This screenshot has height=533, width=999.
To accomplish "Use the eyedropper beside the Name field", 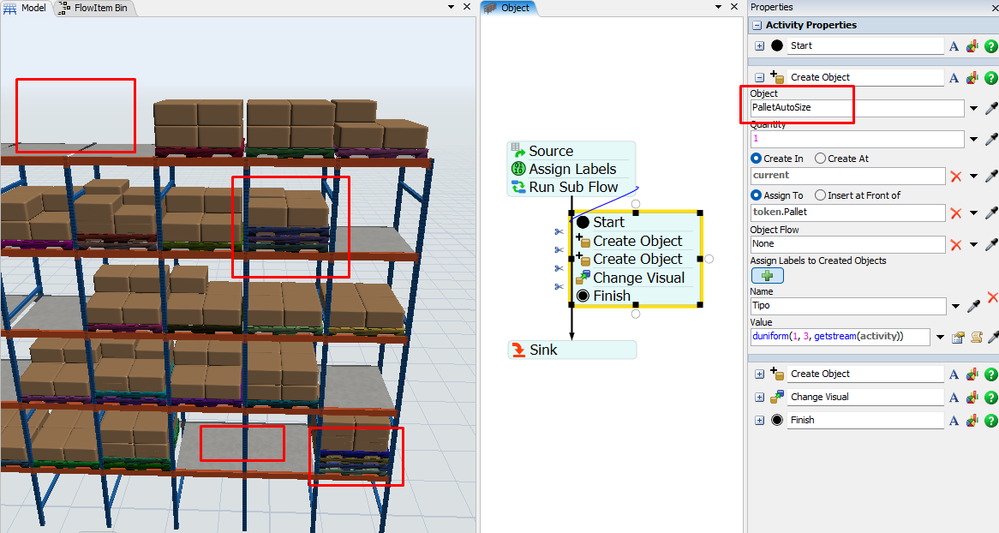I will click(974, 306).
